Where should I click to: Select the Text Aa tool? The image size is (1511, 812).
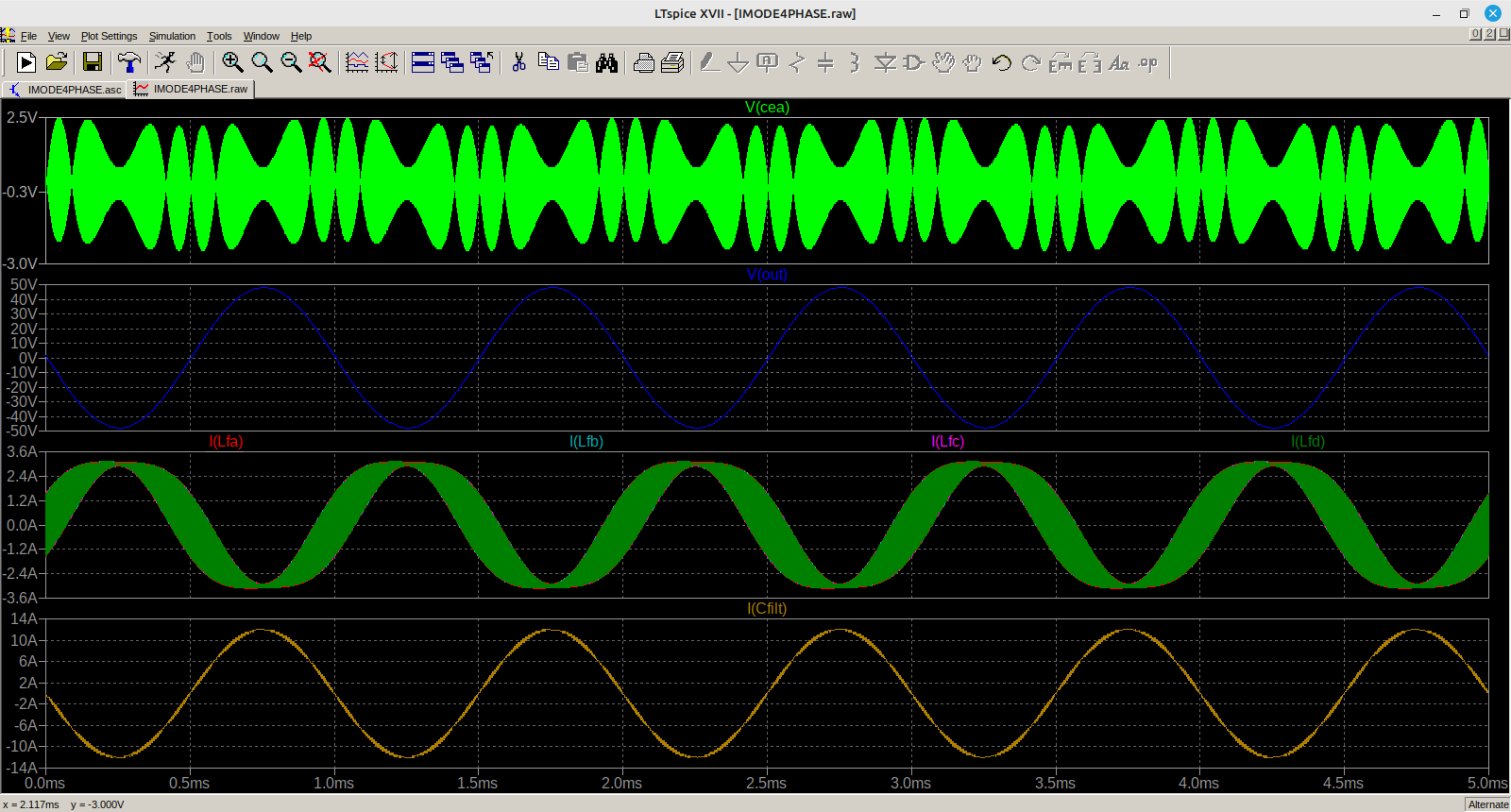(1119, 62)
